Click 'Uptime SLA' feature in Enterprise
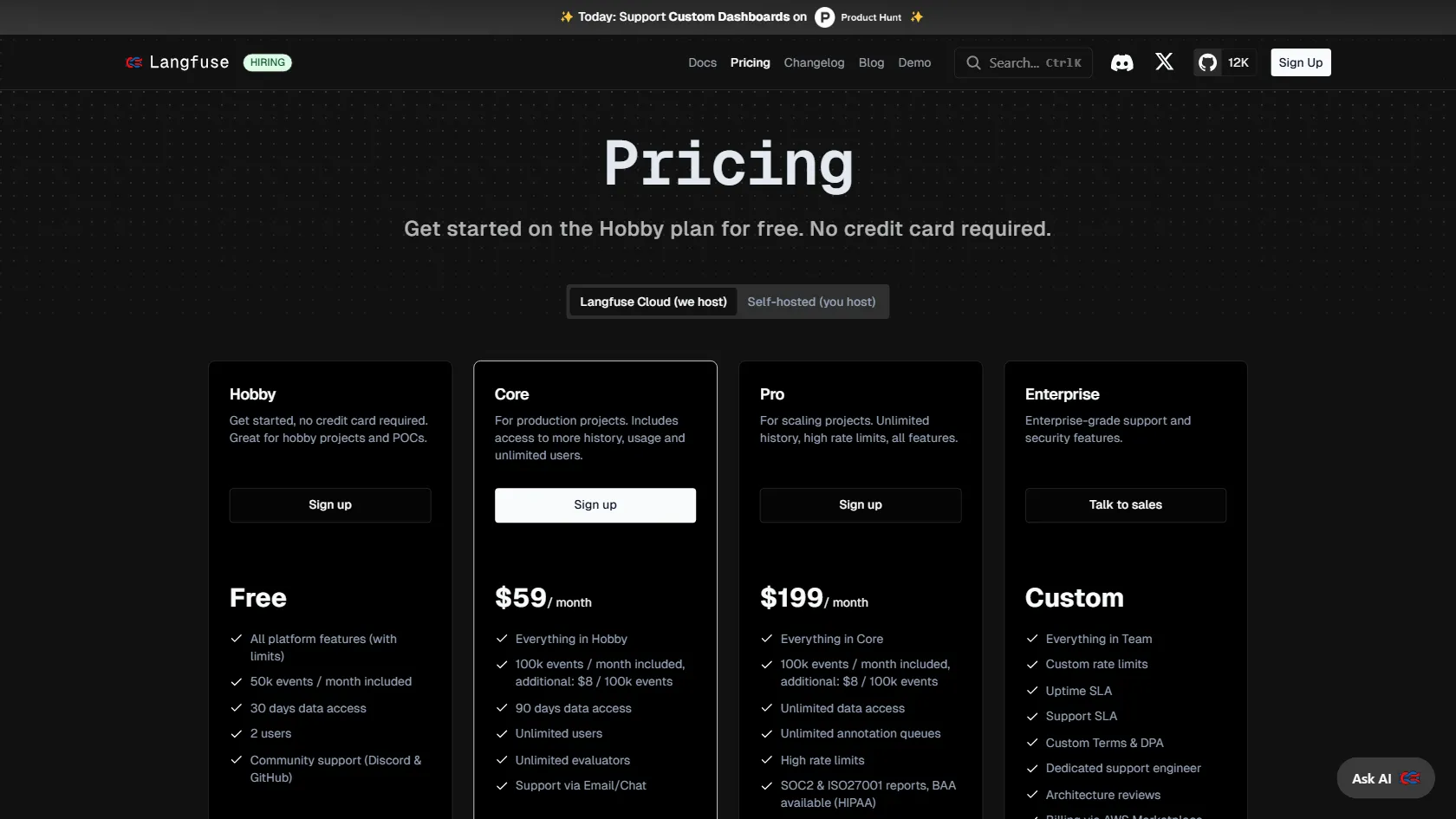This screenshot has height=819, width=1456. [x=1079, y=692]
